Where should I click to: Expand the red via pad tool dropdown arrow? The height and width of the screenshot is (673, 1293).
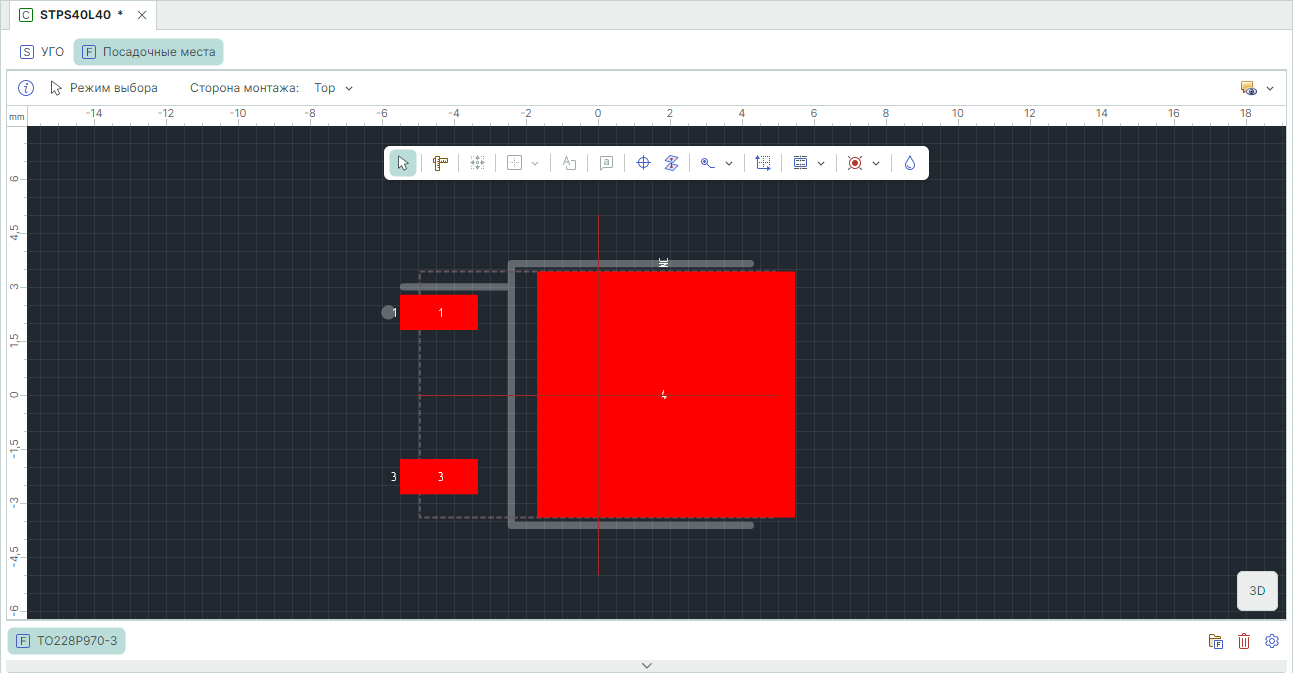tap(876, 163)
